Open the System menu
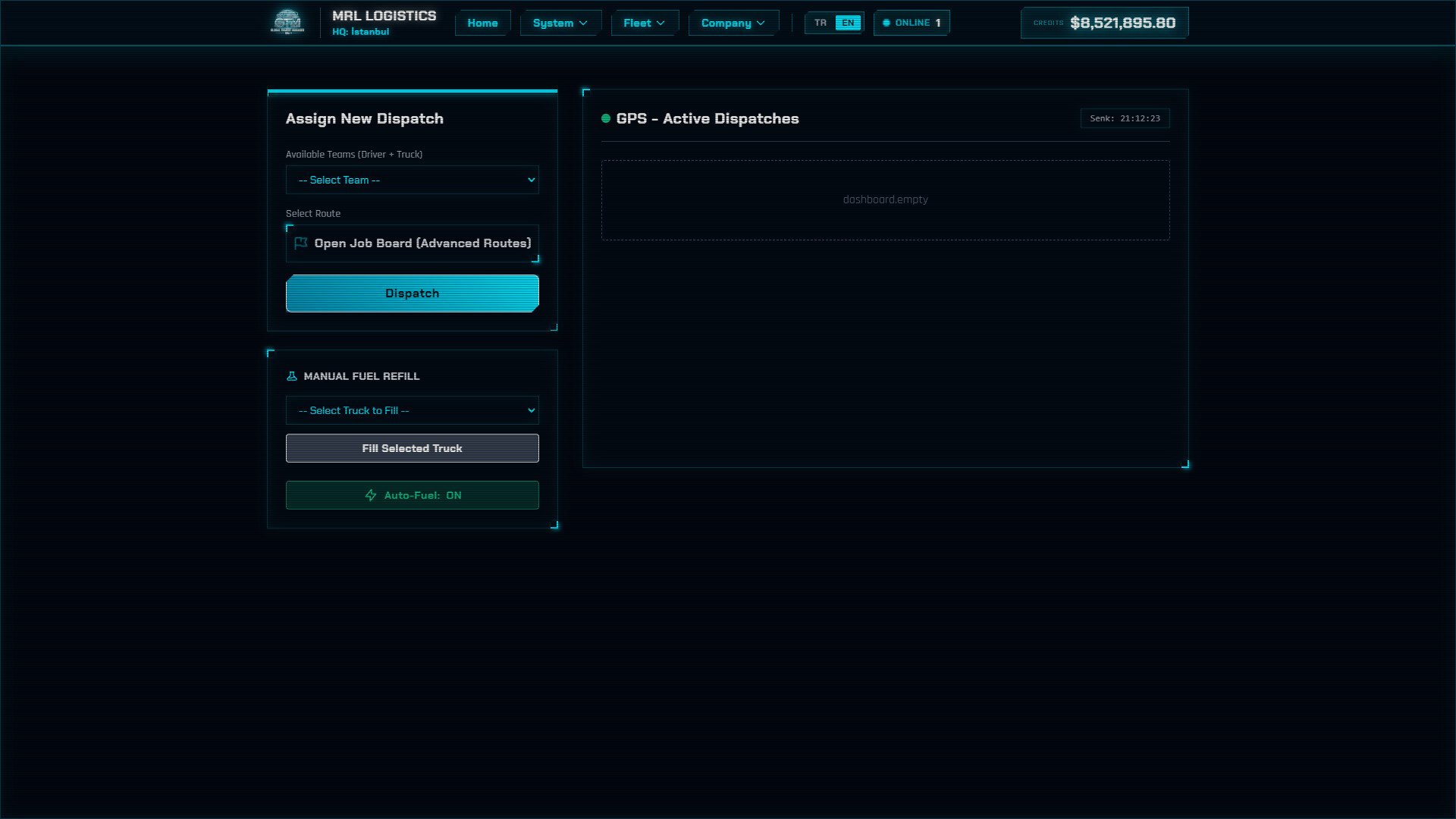 560,23
